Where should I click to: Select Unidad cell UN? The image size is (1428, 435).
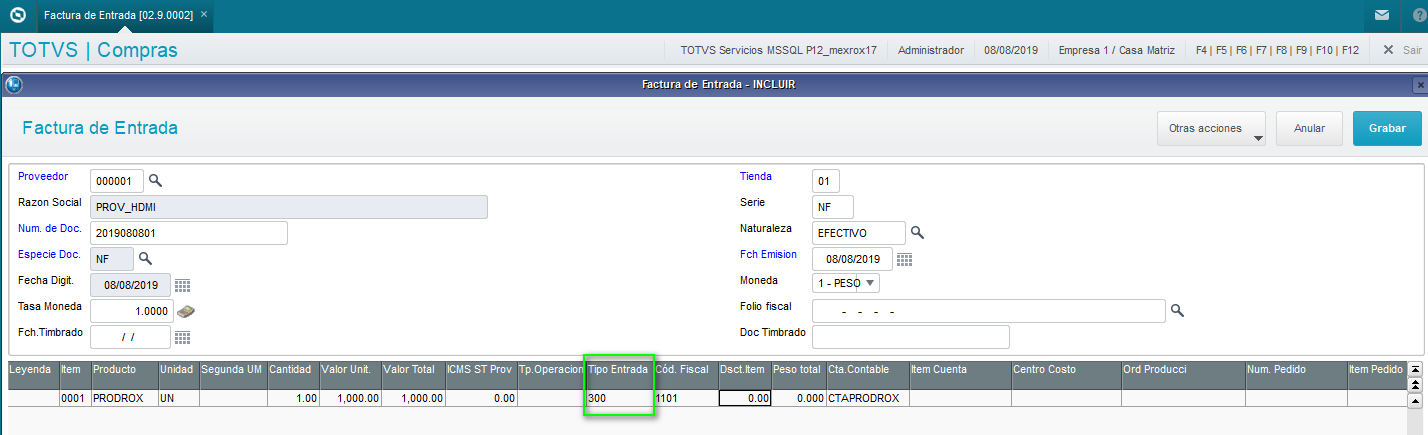click(x=178, y=398)
